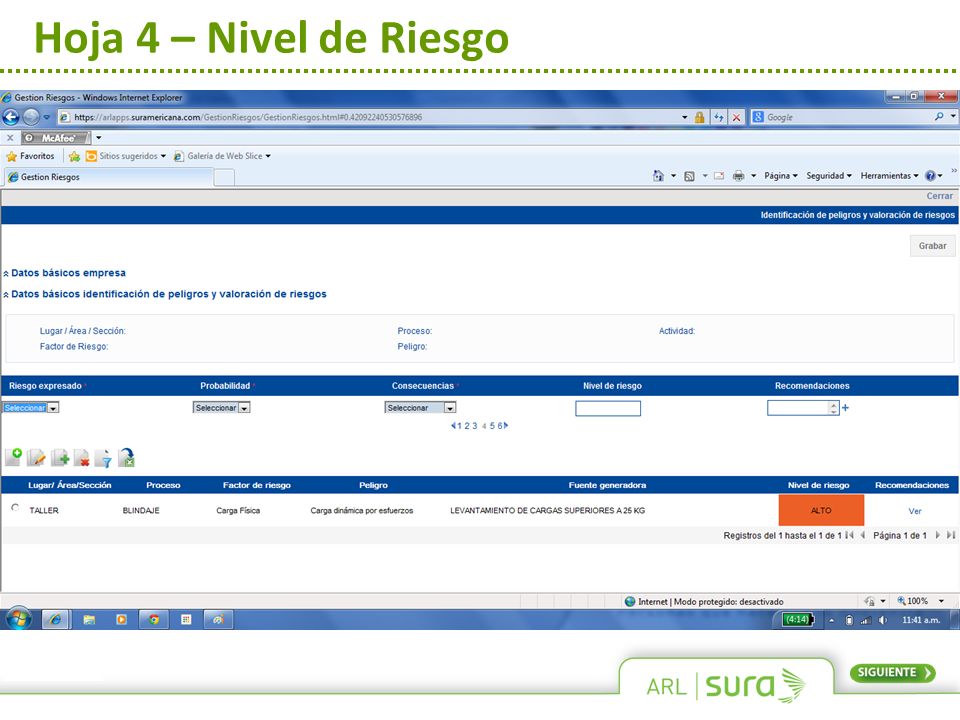Go to step 5 in pager
This screenshot has height=720, width=960.
tap(492, 426)
